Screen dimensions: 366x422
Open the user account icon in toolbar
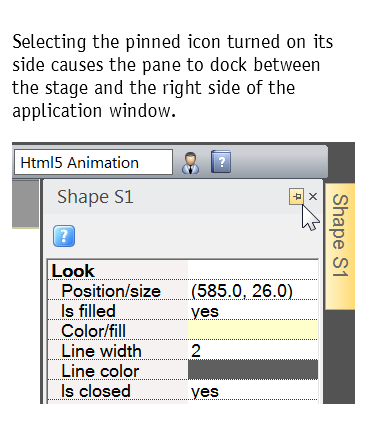click(191, 163)
